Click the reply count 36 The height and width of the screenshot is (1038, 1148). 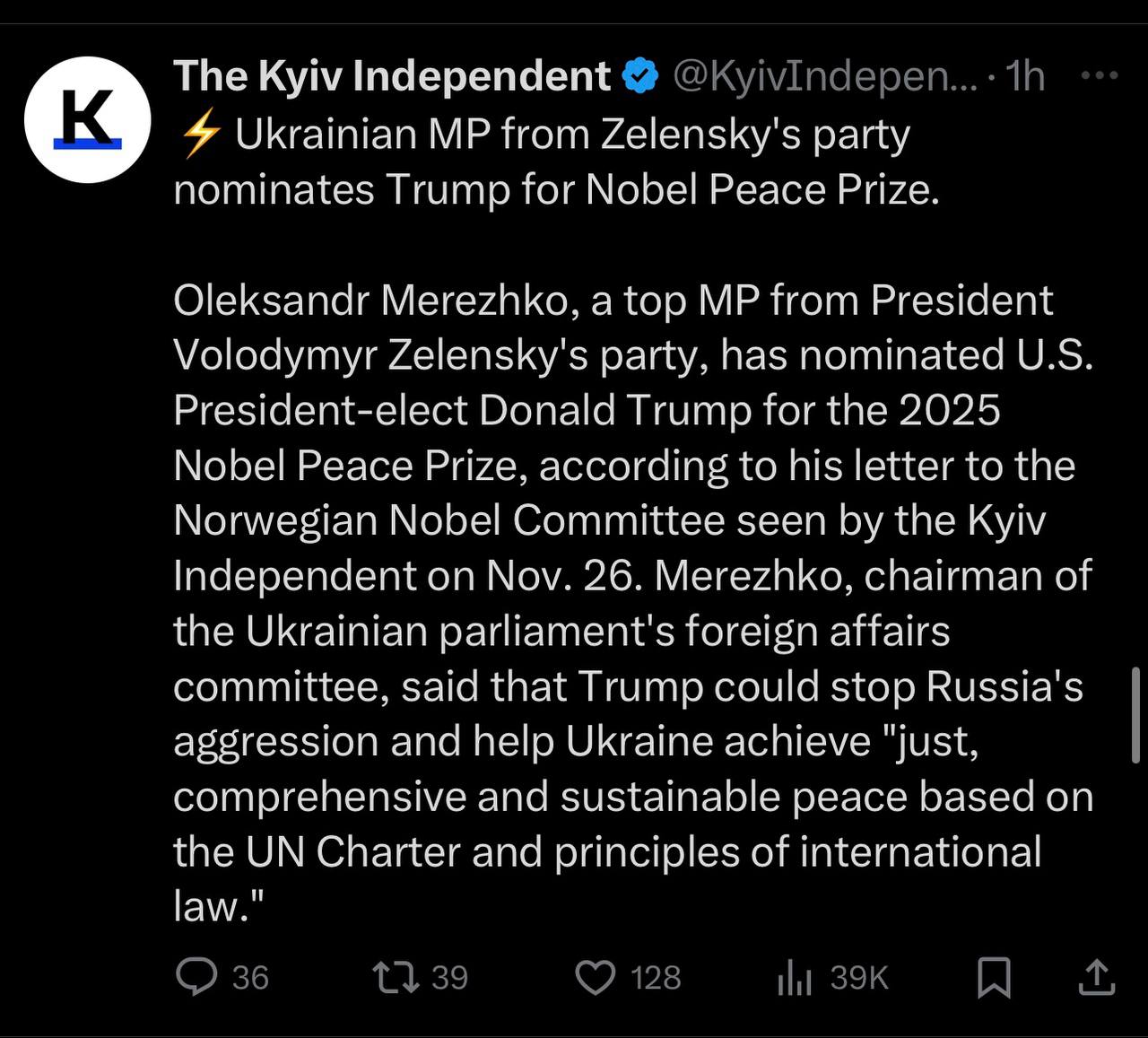pyautogui.click(x=250, y=977)
